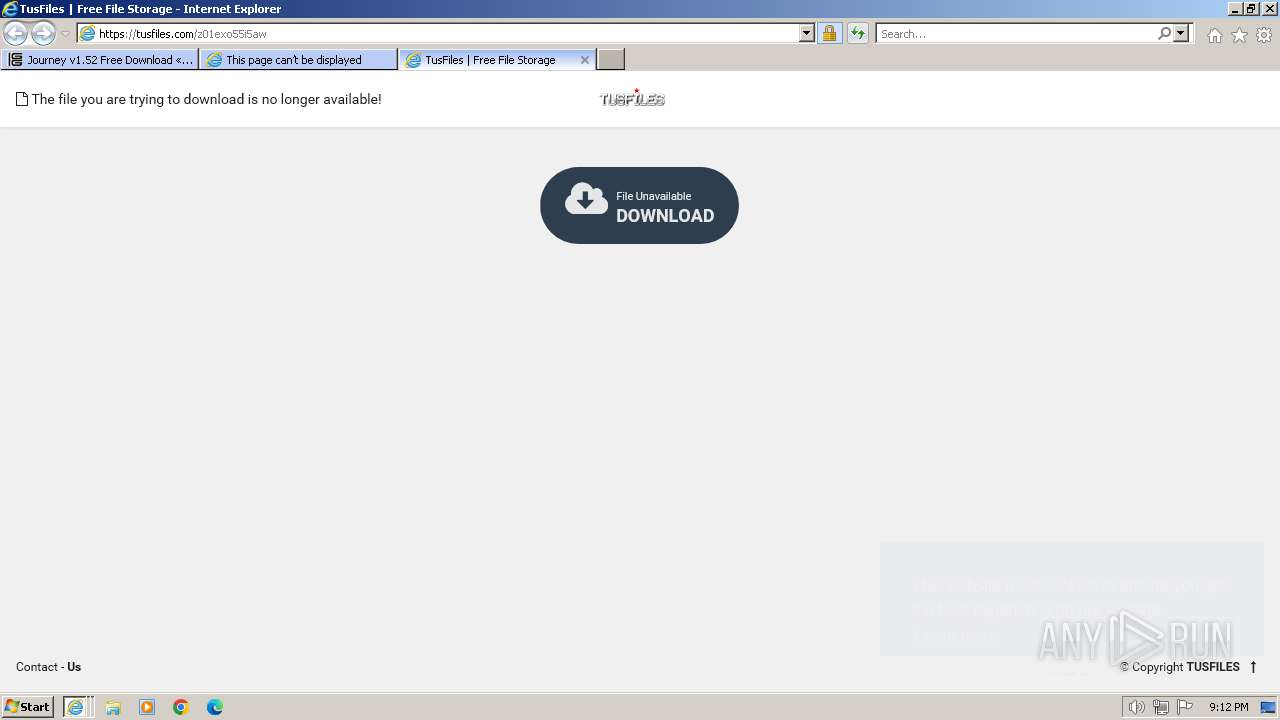The image size is (1280, 720).
Task: Click Internet Explorer taskbar icon
Action: (76, 707)
